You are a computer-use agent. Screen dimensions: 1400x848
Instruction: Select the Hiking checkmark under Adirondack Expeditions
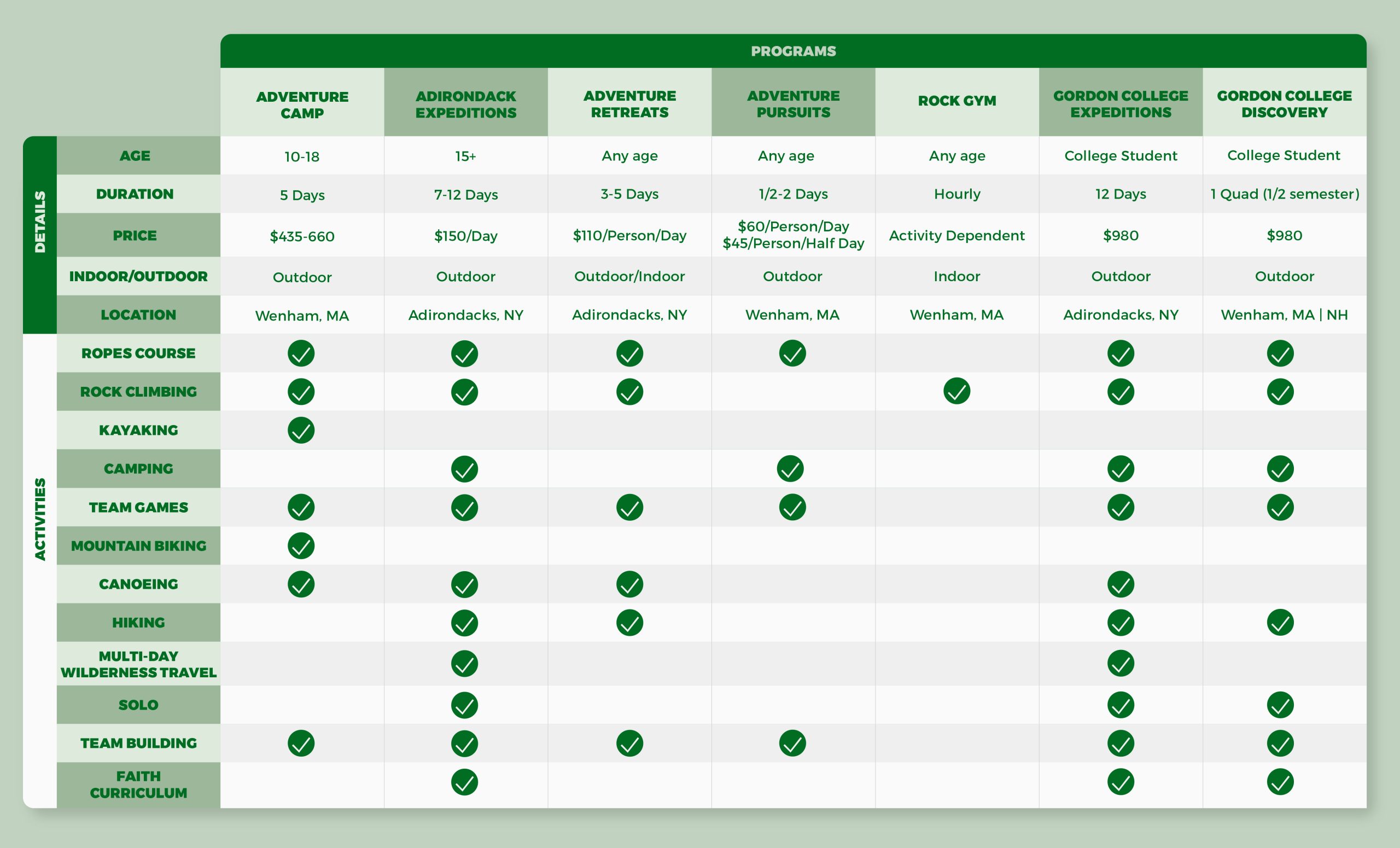465,623
